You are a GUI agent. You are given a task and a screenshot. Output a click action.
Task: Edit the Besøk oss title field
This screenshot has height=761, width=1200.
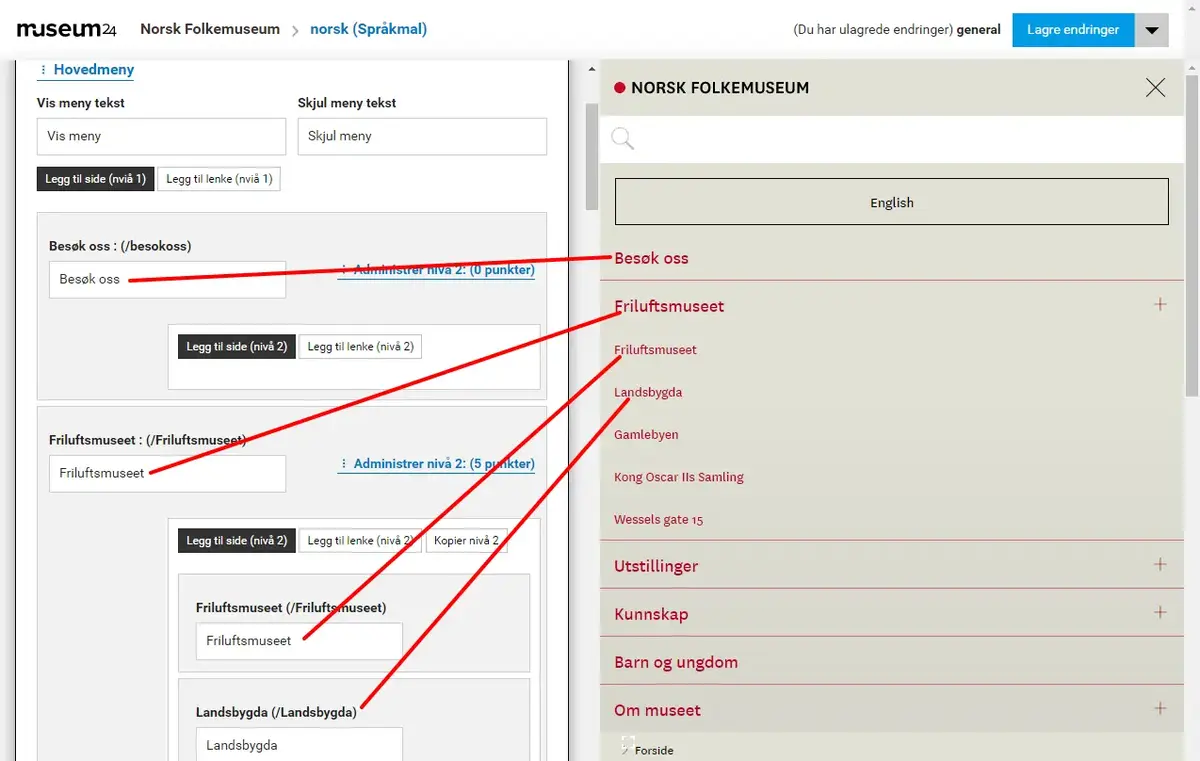[167, 280]
